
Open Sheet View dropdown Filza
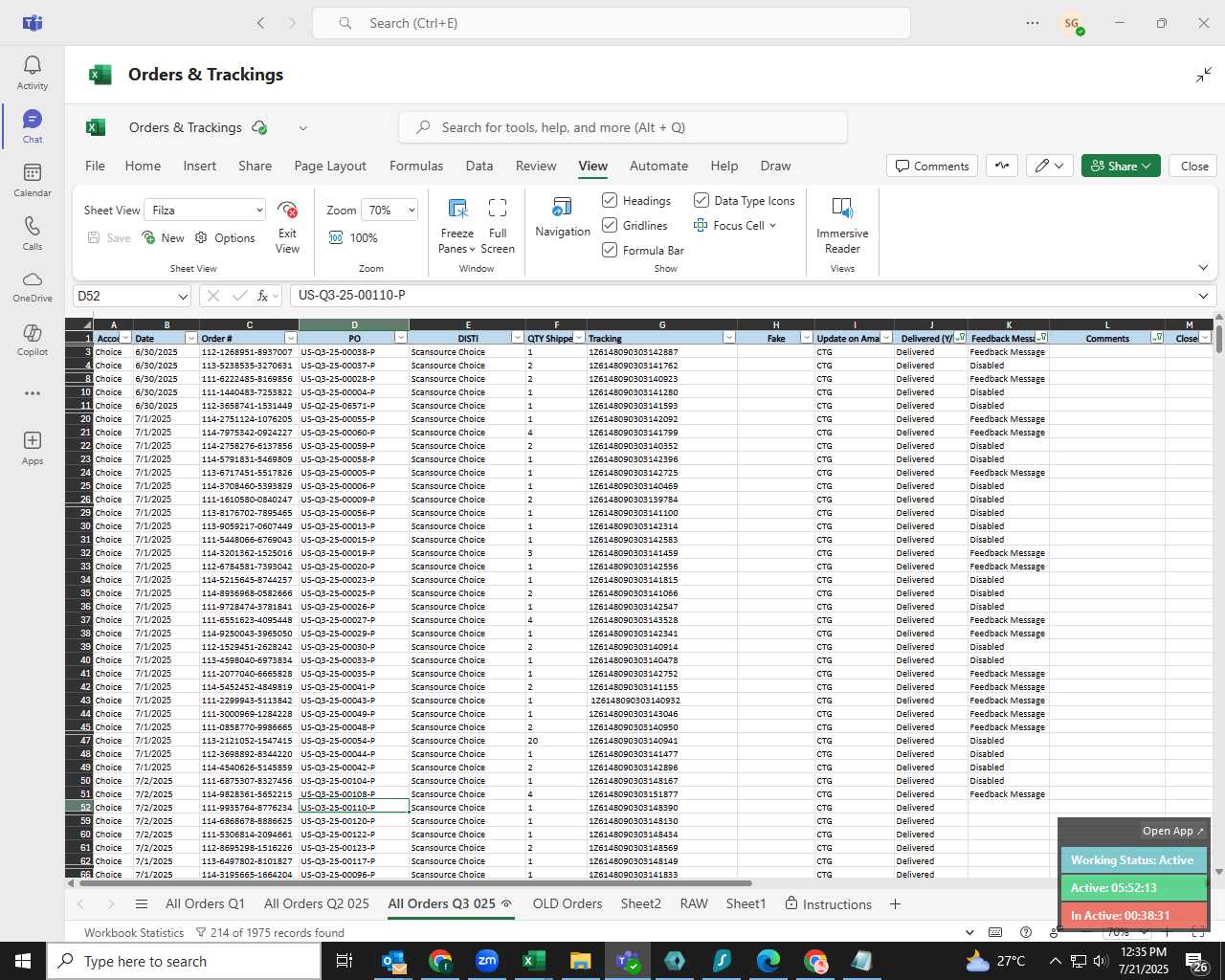[205, 210]
